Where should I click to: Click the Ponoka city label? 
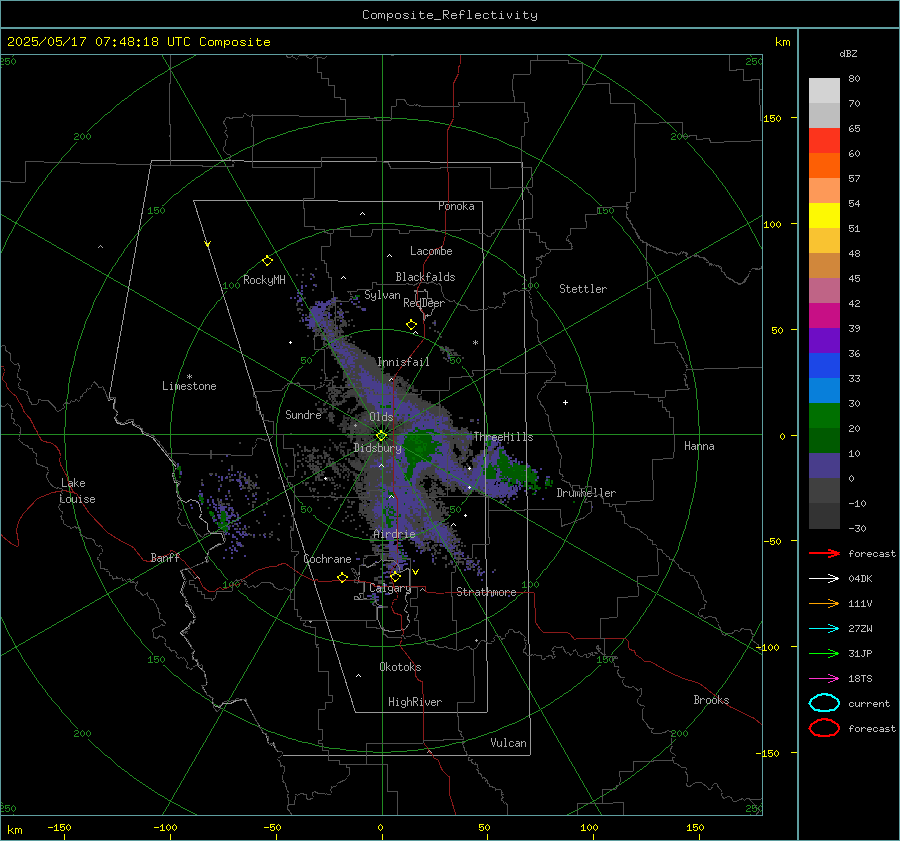pos(456,206)
